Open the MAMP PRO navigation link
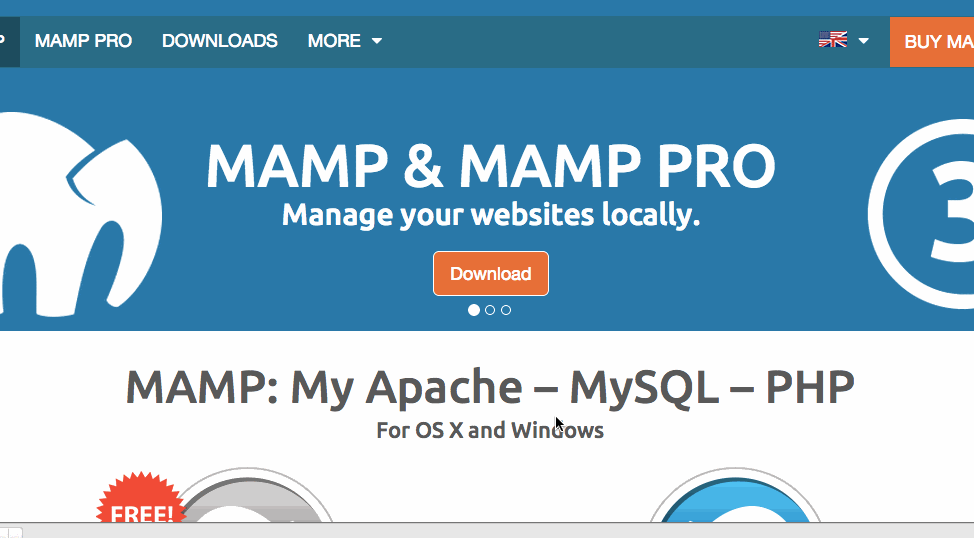Image resolution: width=974 pixels, height=538 pixels. click(83, 41)
